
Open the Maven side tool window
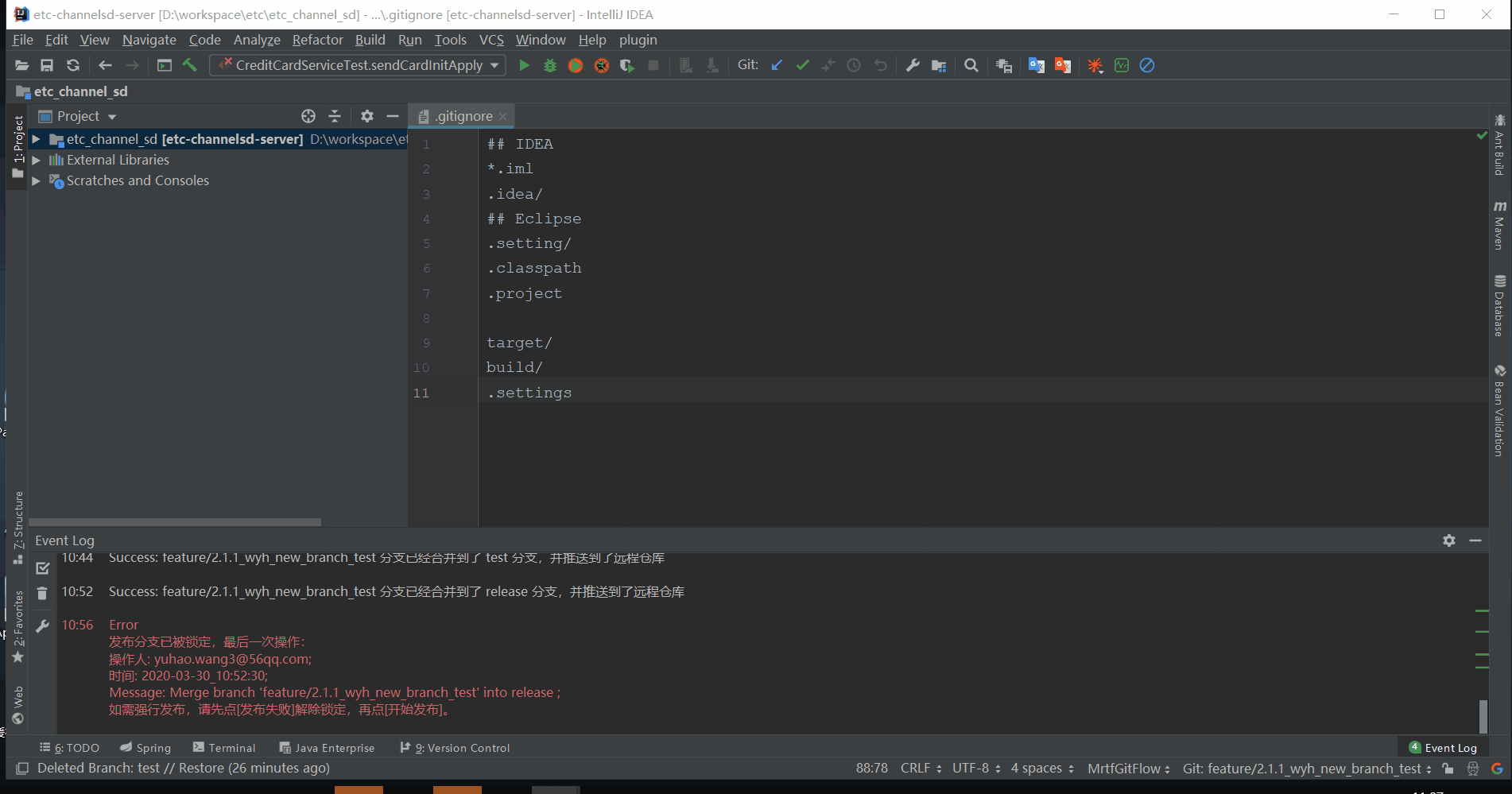pyautogui.click(x=1499, y=224)
